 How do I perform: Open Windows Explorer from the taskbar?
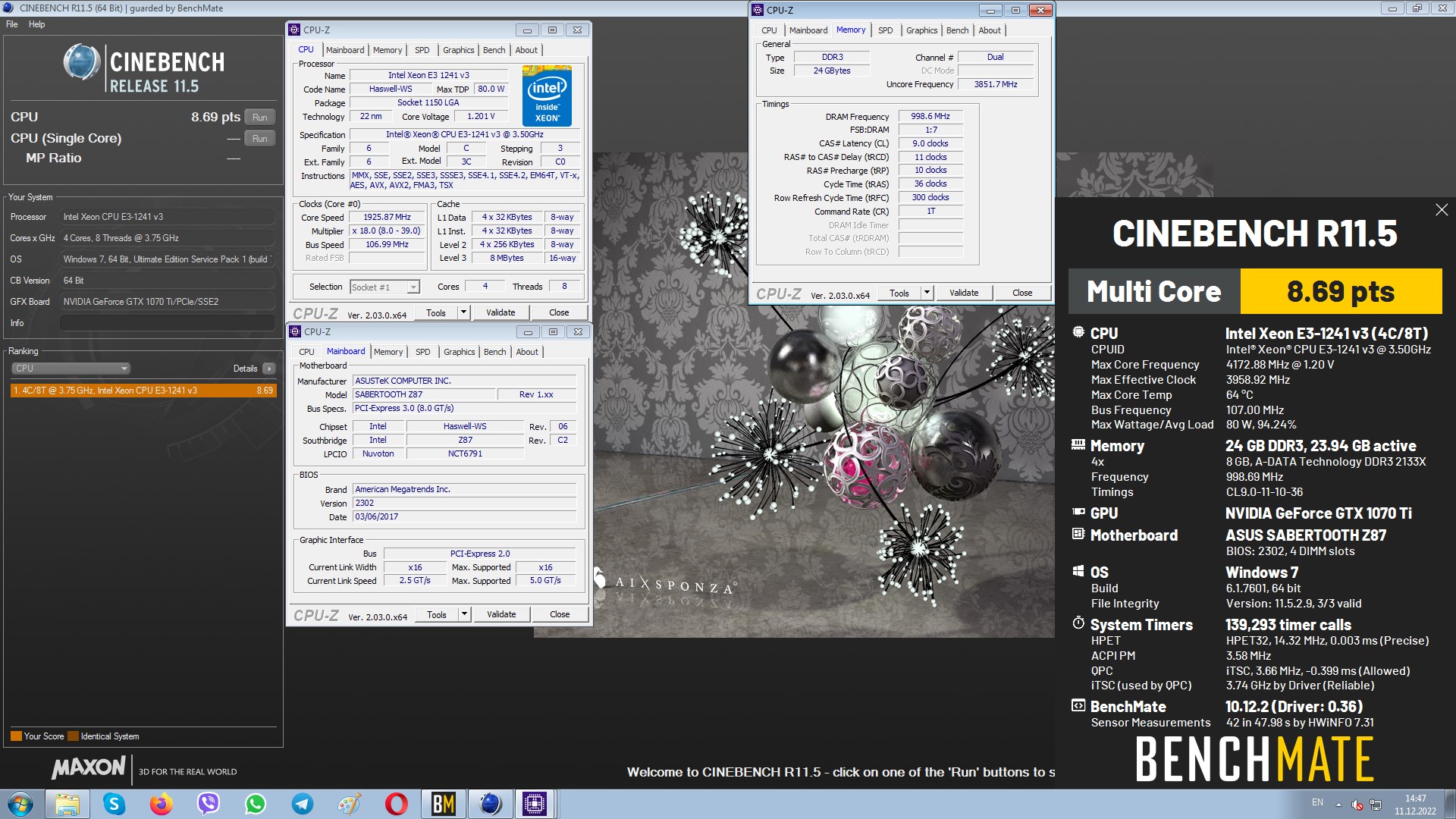click(x=67, y=804)
